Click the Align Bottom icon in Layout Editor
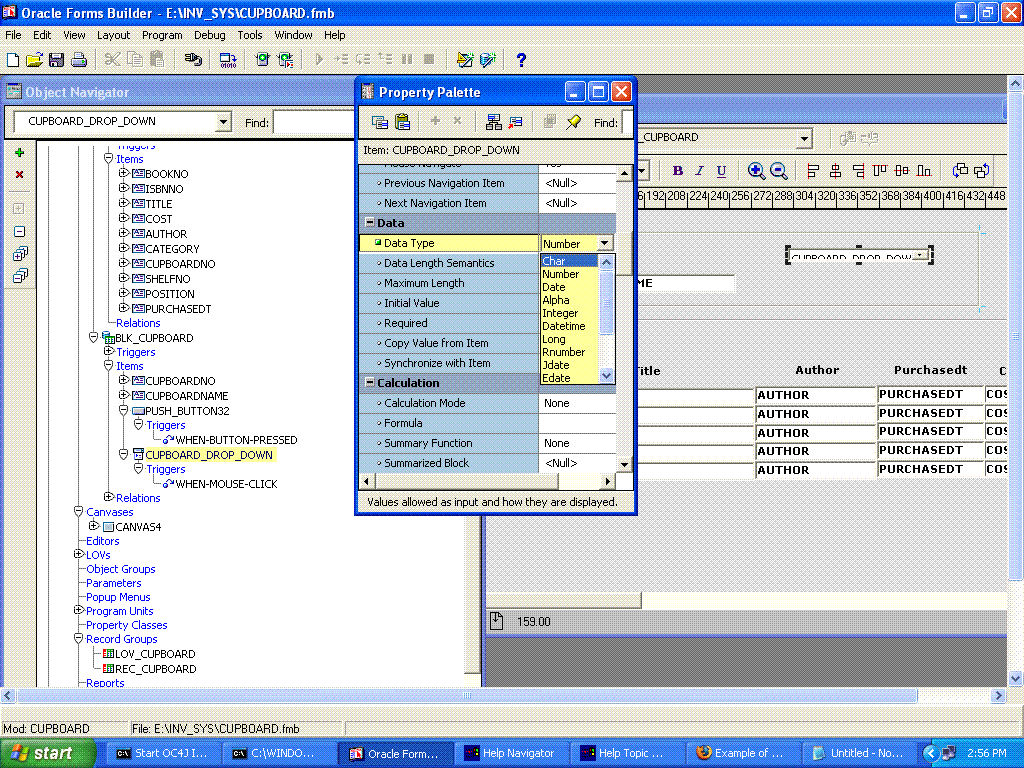This screenshot has height=768, width=1024. pyautogui.click(x=924, y=171)
